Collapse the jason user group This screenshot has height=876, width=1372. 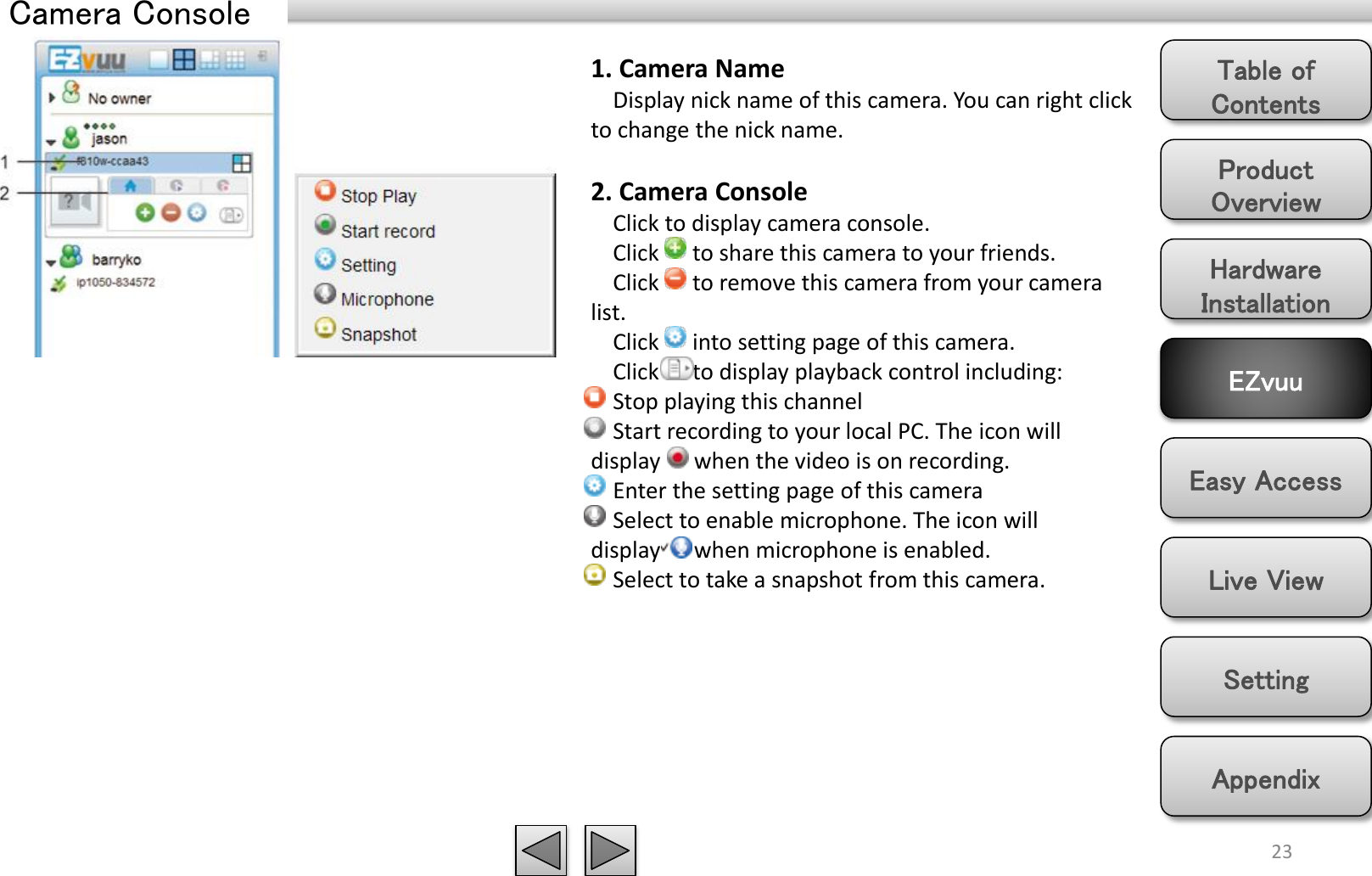(x=52, y=142)
